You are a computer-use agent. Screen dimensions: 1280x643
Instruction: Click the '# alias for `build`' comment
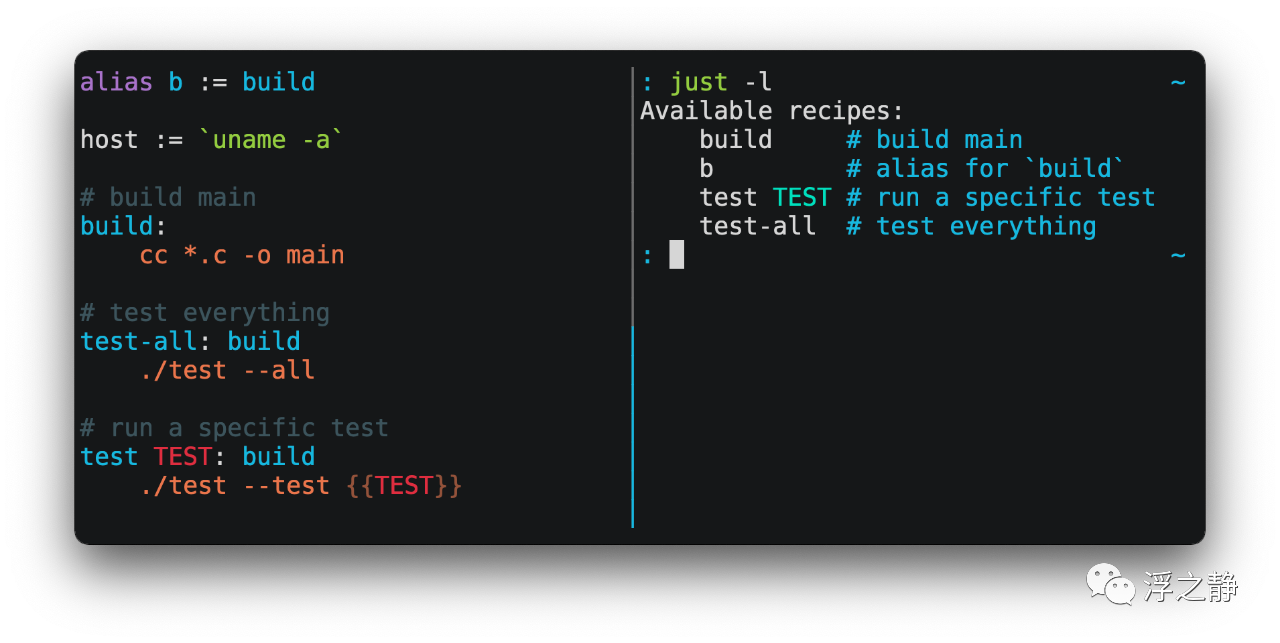coord(985,169)
